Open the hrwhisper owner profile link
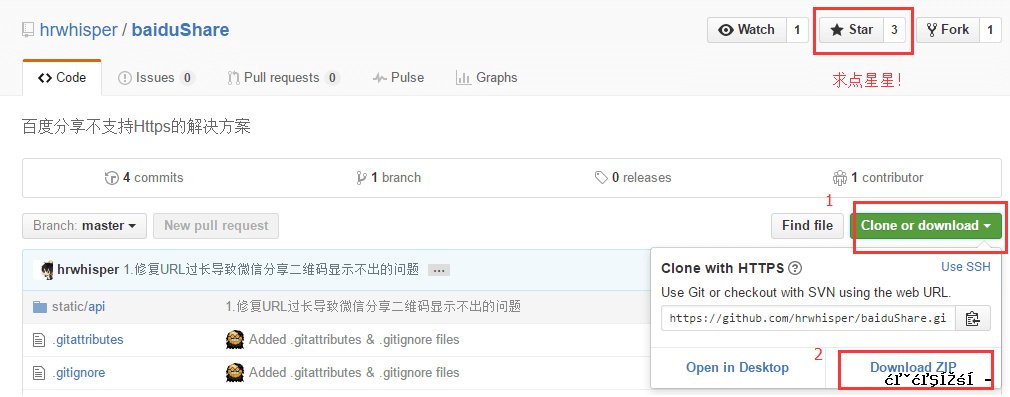Image resolution: width=1010 pixels, height=397 pixels. (x=79, y=30)
